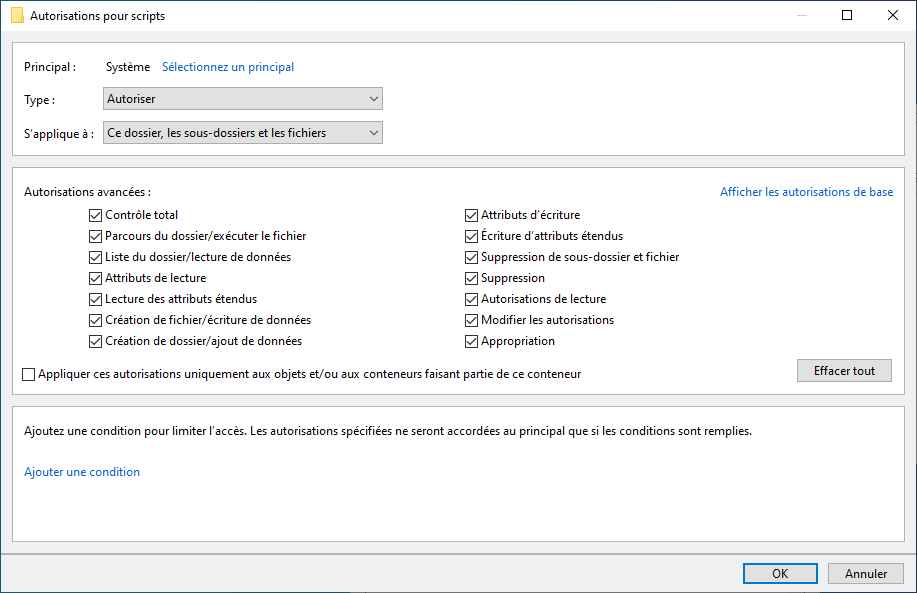The width and height of the screenshot is (917, 593).
Task: Click the Effacer tout button
Action: 844,371
